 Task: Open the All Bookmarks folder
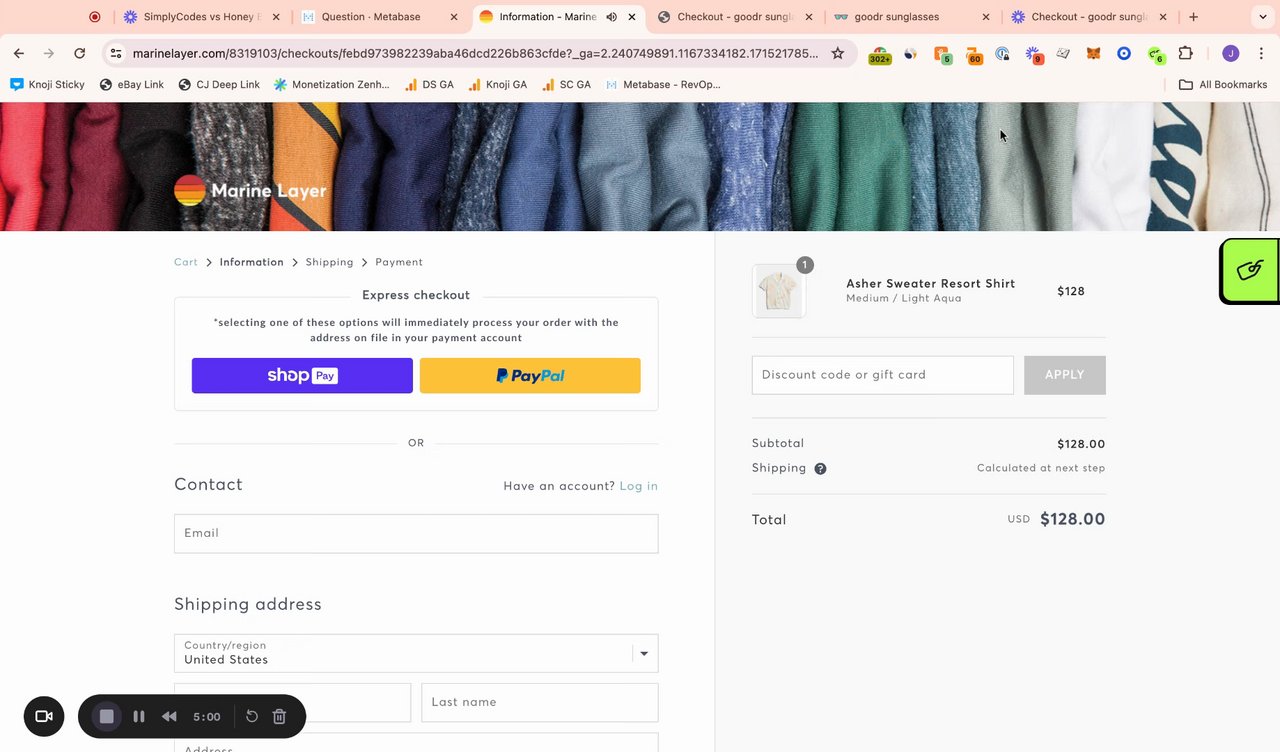[x=1223, y=85]
